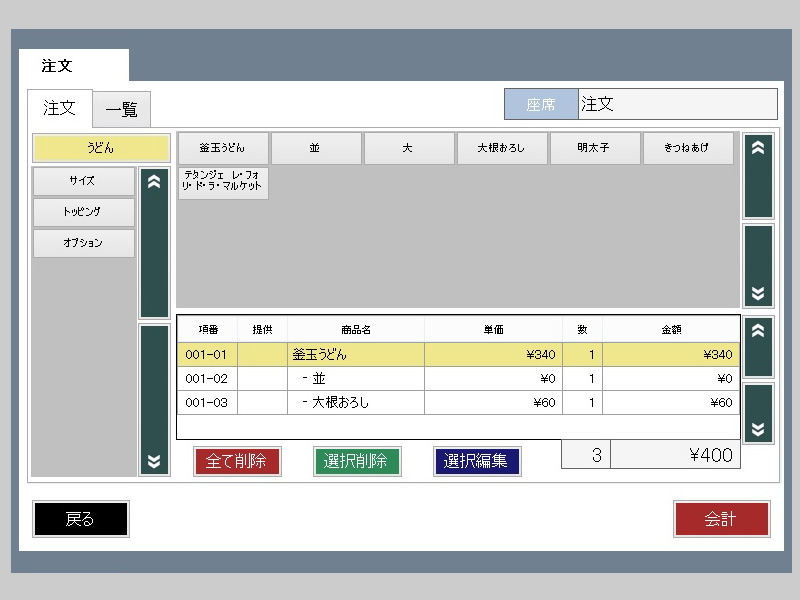
Task: Select the inner 注文 tab
Action: click(x=60, y=108)
